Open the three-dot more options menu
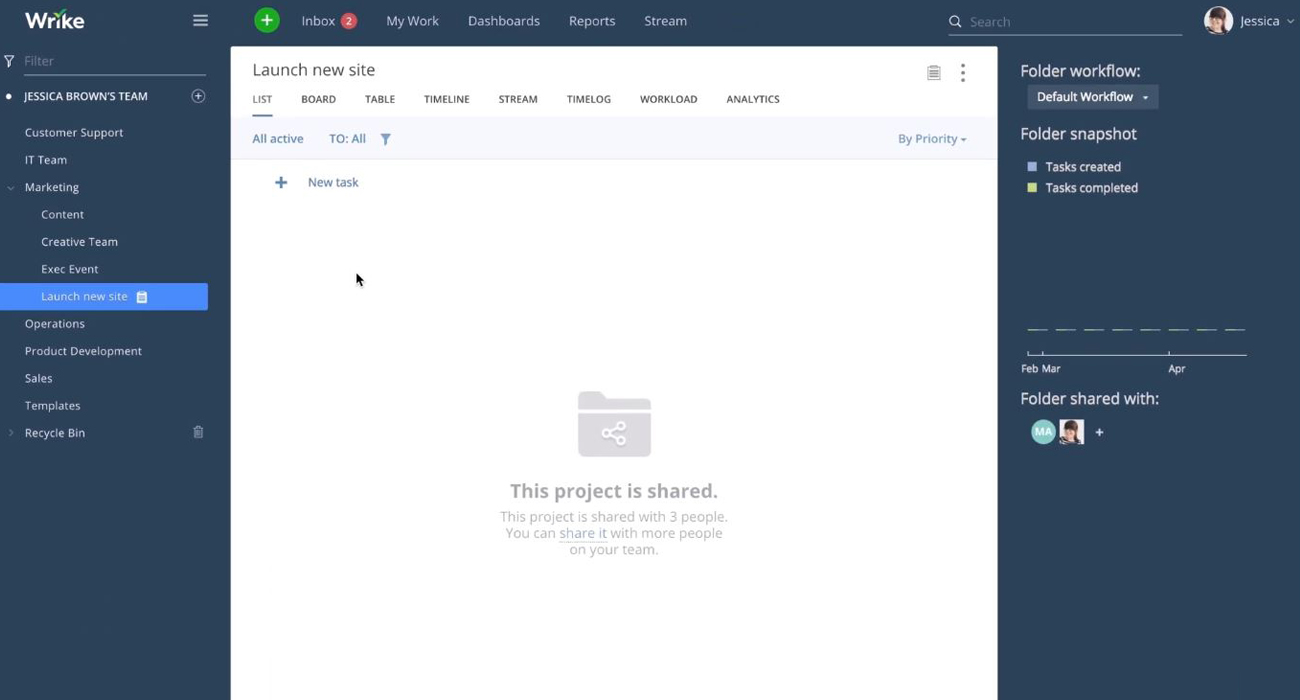 (963, 72)
